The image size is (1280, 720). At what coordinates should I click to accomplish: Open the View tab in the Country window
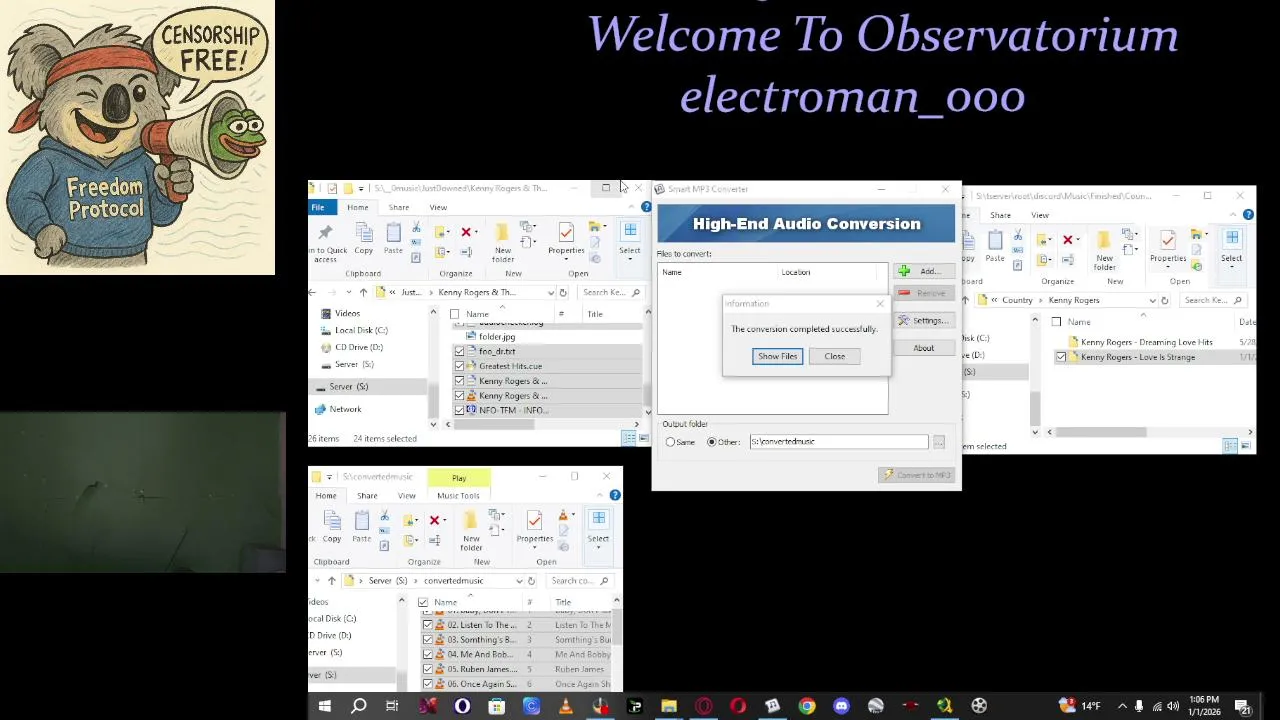click(x=1040, y=215)
